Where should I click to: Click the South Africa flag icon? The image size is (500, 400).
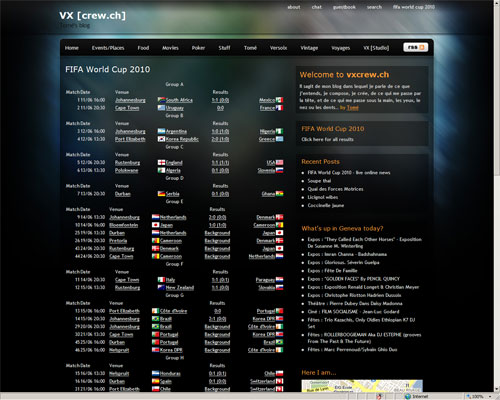161,100
